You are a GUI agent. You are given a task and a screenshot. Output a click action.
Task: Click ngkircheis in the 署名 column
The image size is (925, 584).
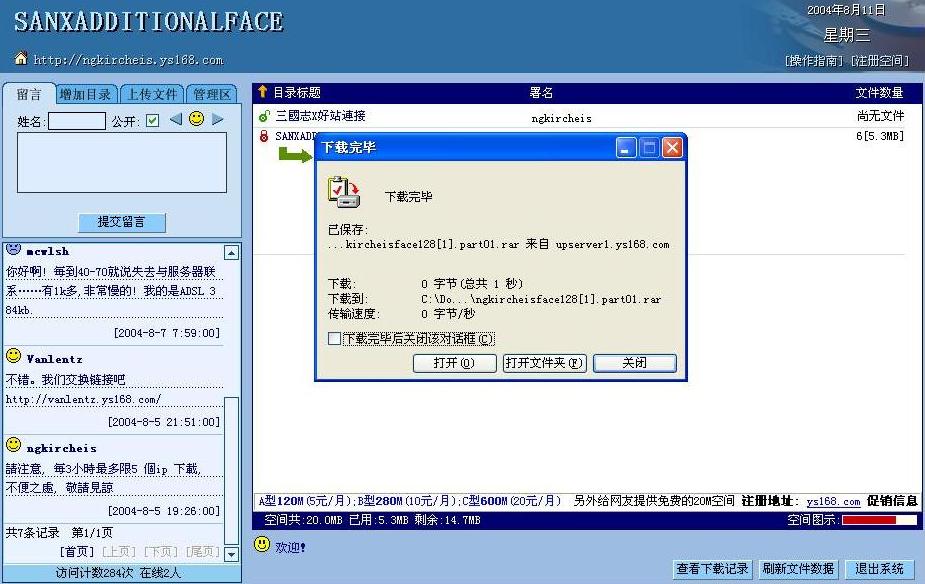click(561, 118)
